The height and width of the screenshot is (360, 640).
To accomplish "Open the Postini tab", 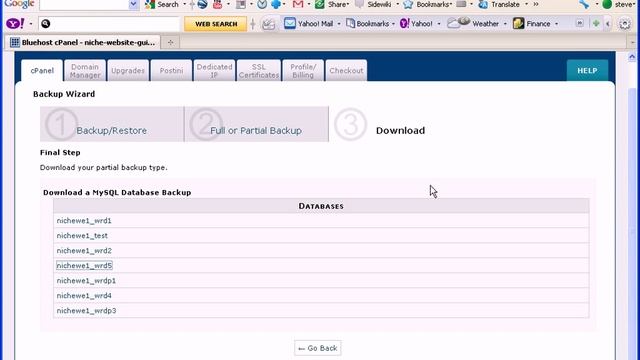I will [171, 71].
